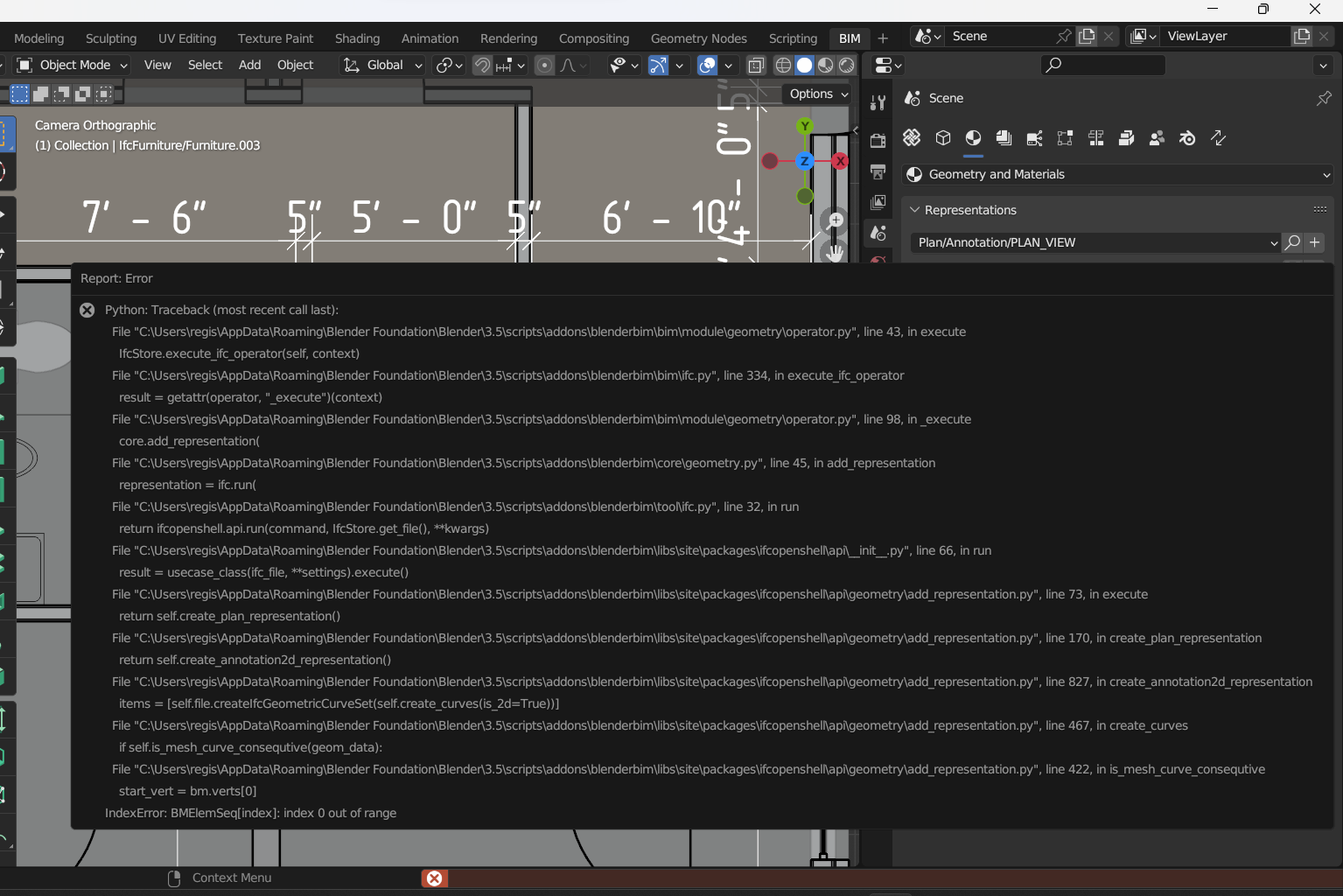Dismiss the Python traceback error report

[x=87, y=310]
